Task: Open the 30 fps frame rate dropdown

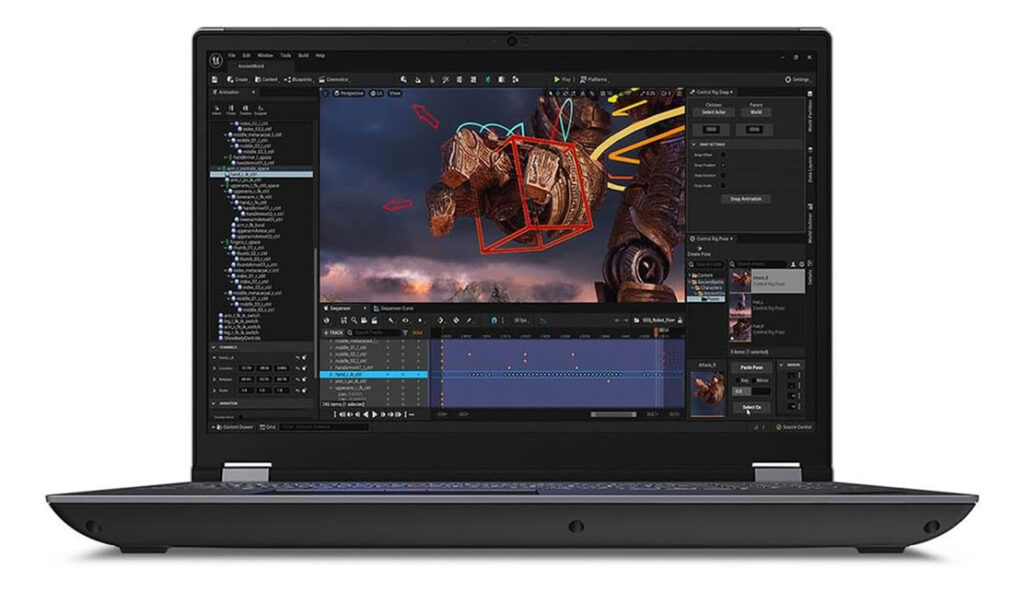Action: coord(521,320)
